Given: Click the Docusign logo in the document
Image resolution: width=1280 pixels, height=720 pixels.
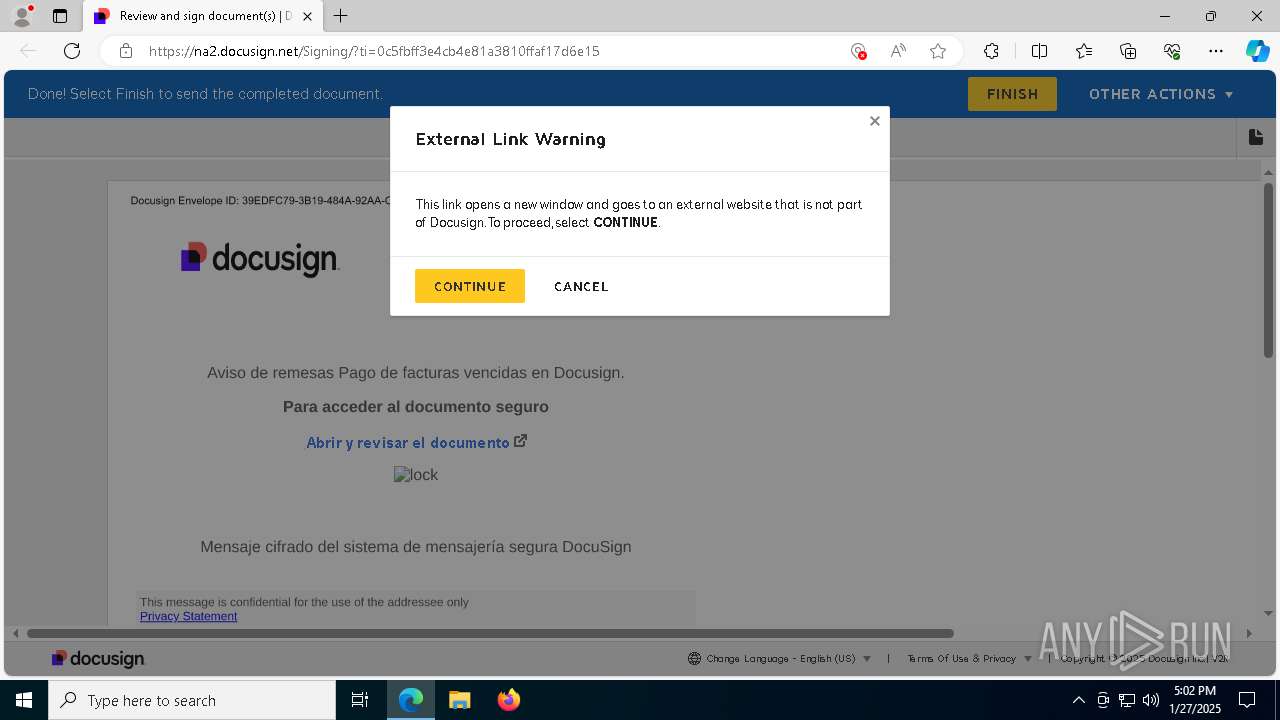Looking at the screenshot, I should (260, 258).
